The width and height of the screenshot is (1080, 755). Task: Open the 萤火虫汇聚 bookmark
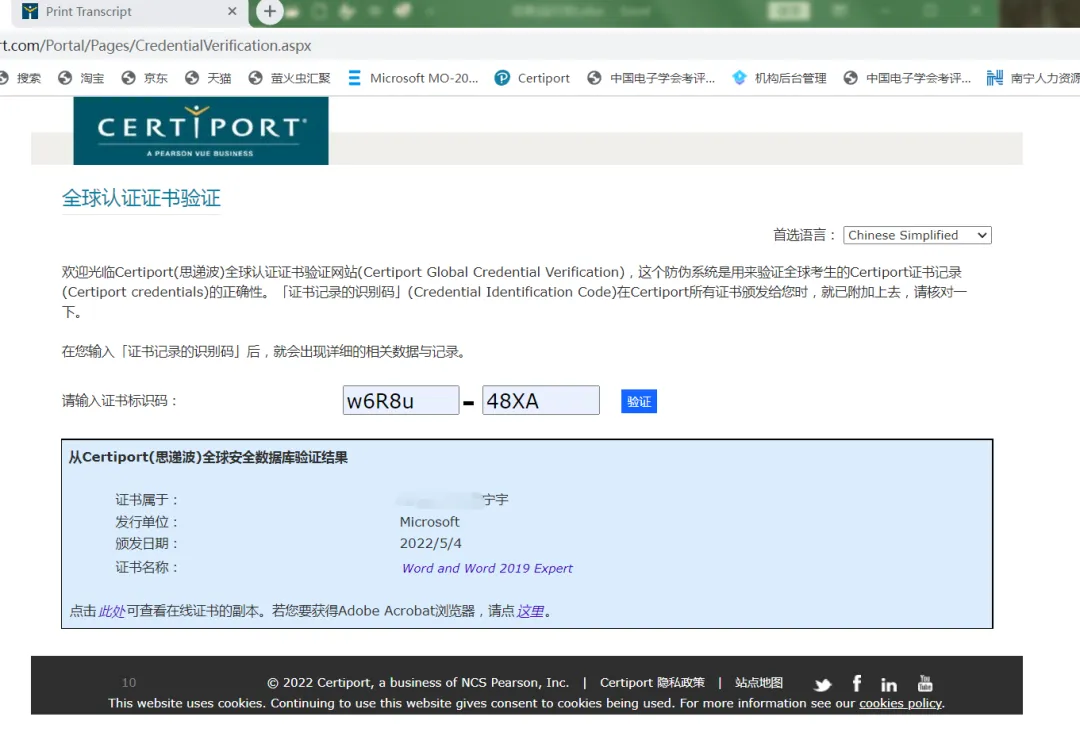point(289,78)
